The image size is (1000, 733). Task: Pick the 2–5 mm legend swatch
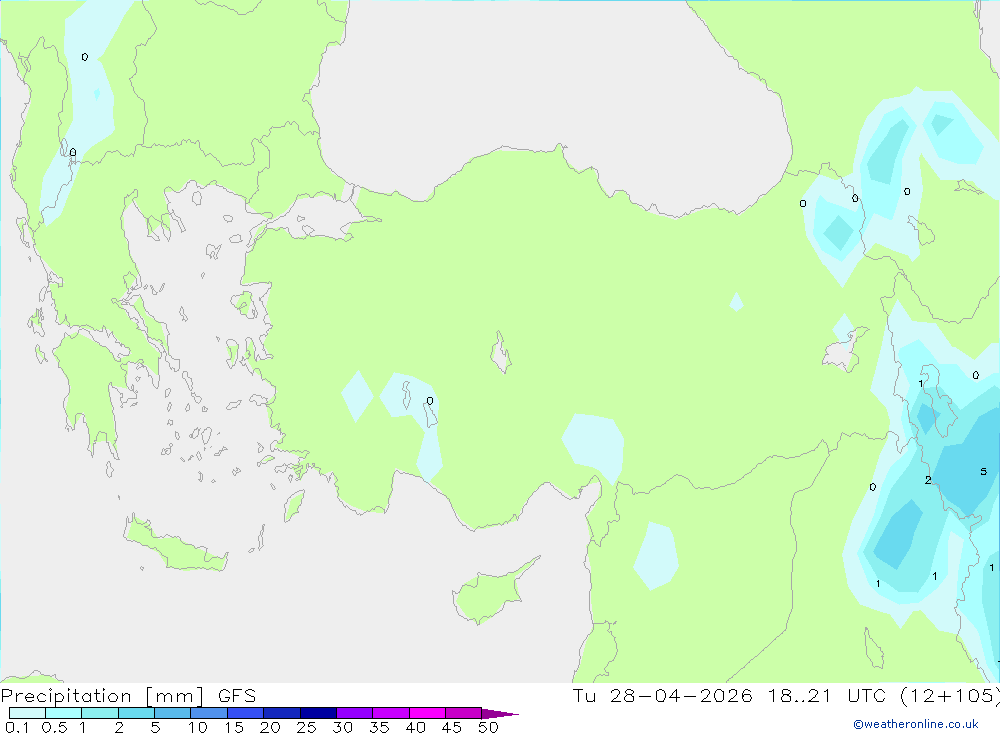point(136,713)
